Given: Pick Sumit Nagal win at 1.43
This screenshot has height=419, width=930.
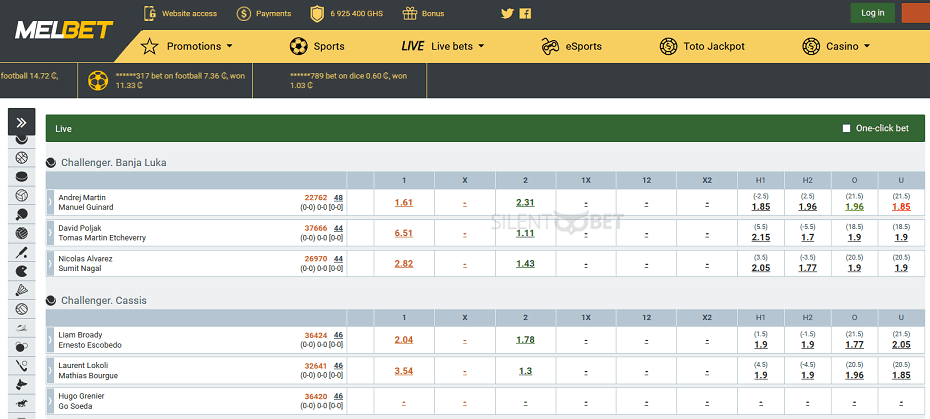Looking at the screenshot, I should 525,264.
